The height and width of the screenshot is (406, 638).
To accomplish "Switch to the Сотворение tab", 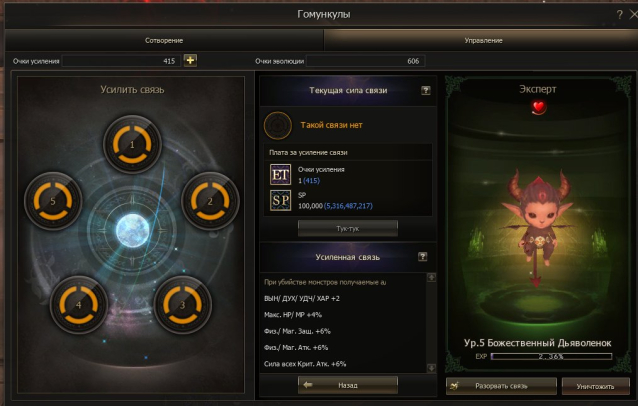I will pos(164,40).
